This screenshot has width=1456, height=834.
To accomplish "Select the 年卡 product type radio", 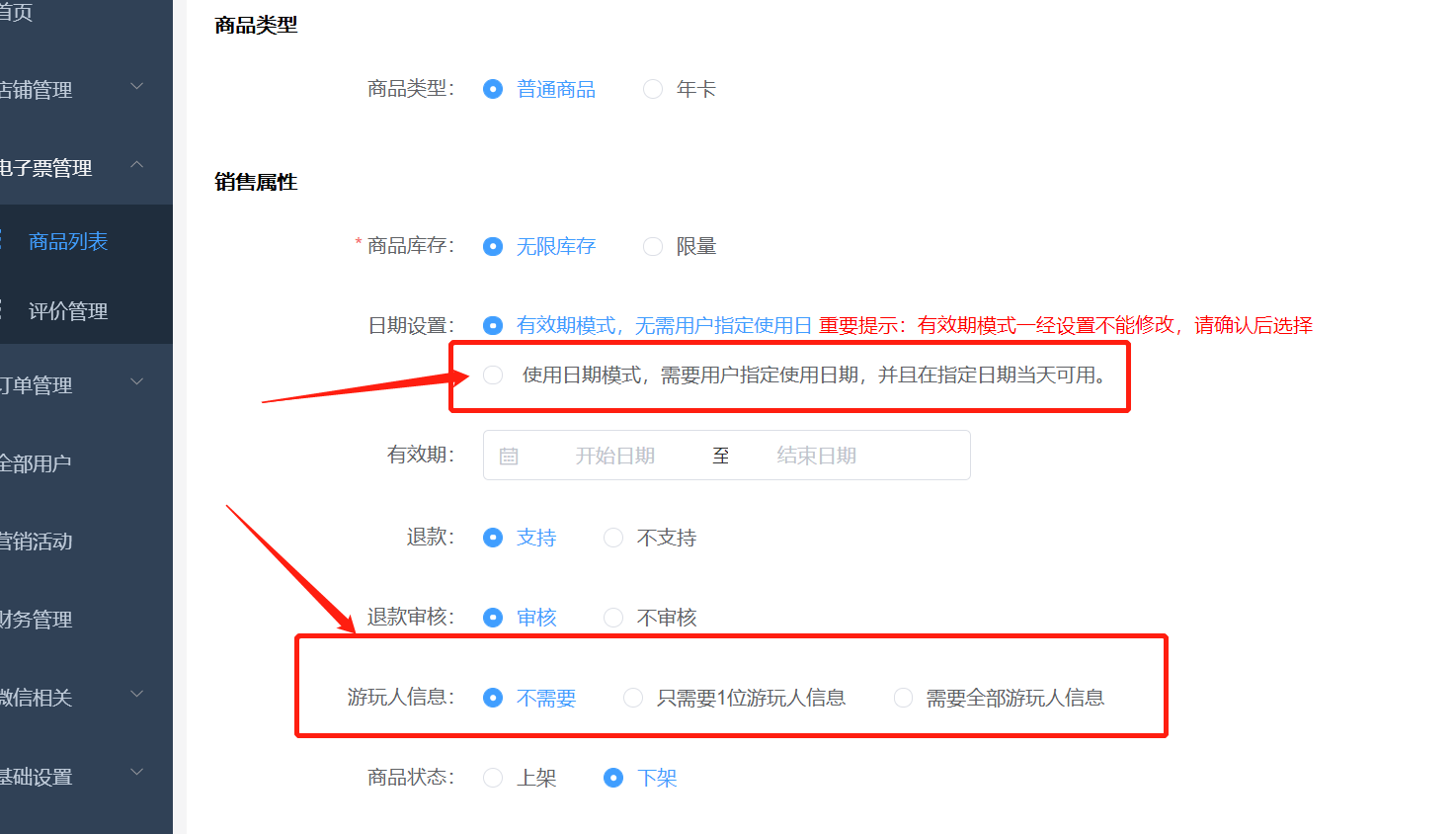I will coord(653,89).
